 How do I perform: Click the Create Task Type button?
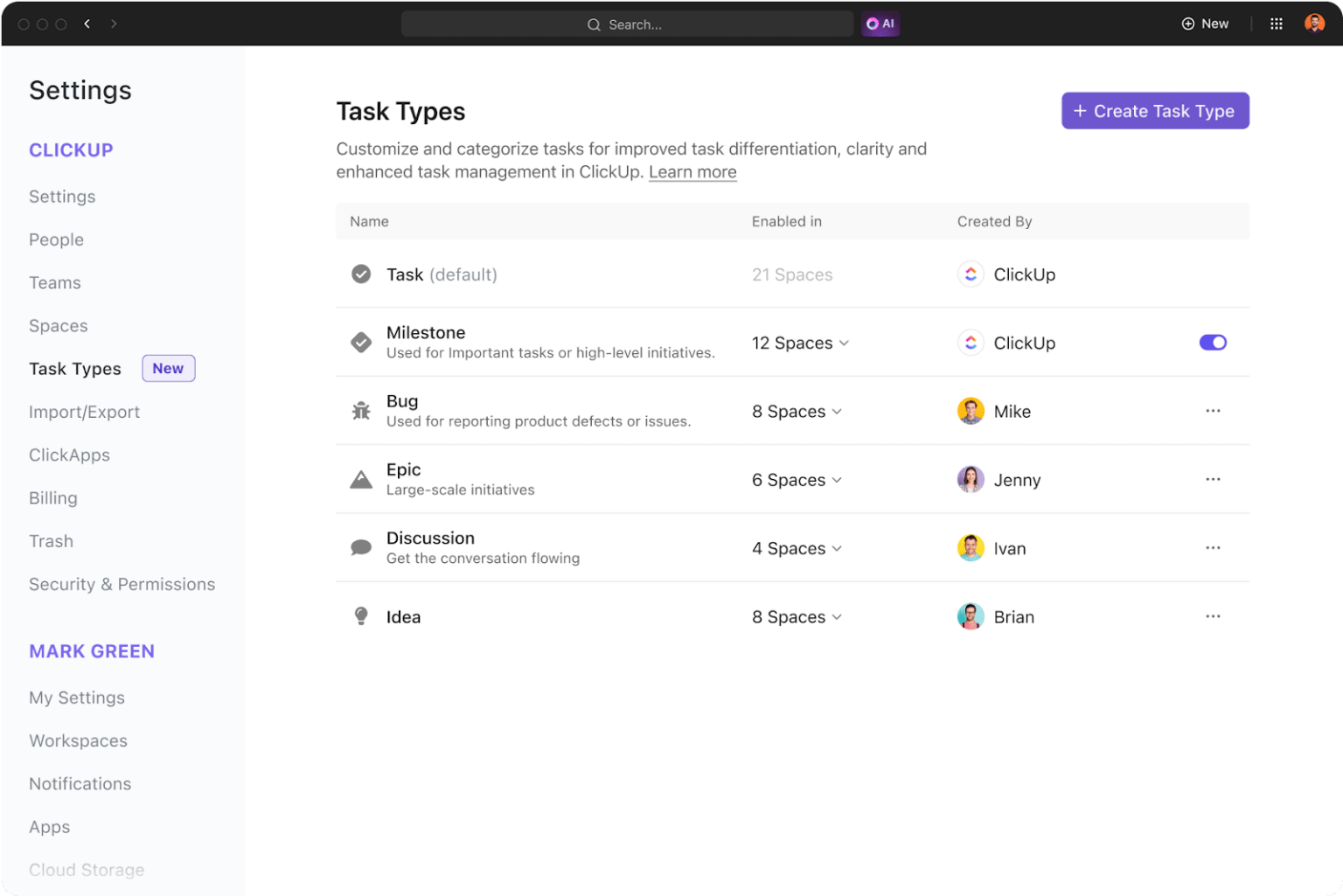click(1155, 110)
